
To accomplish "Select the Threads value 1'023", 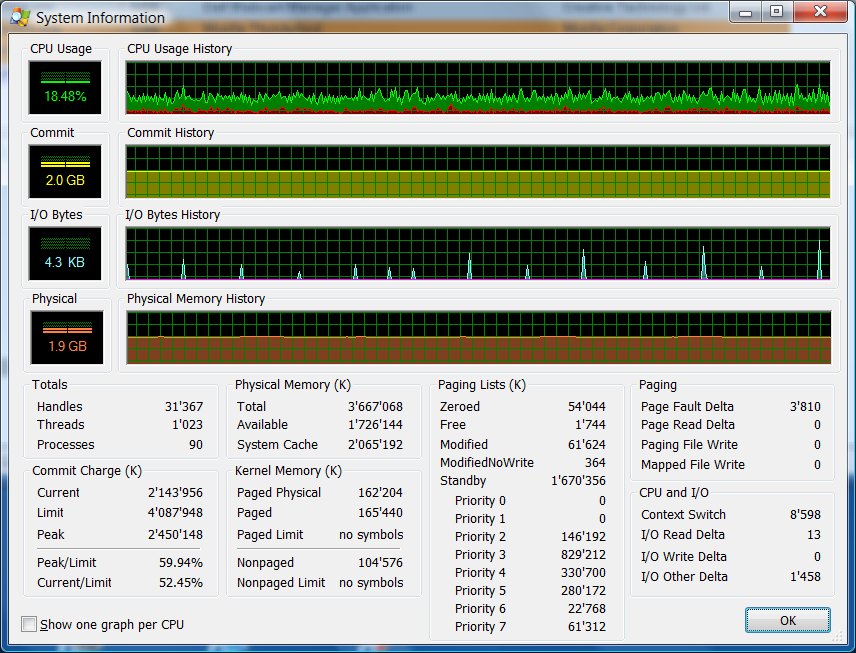I will coord(187,425).
